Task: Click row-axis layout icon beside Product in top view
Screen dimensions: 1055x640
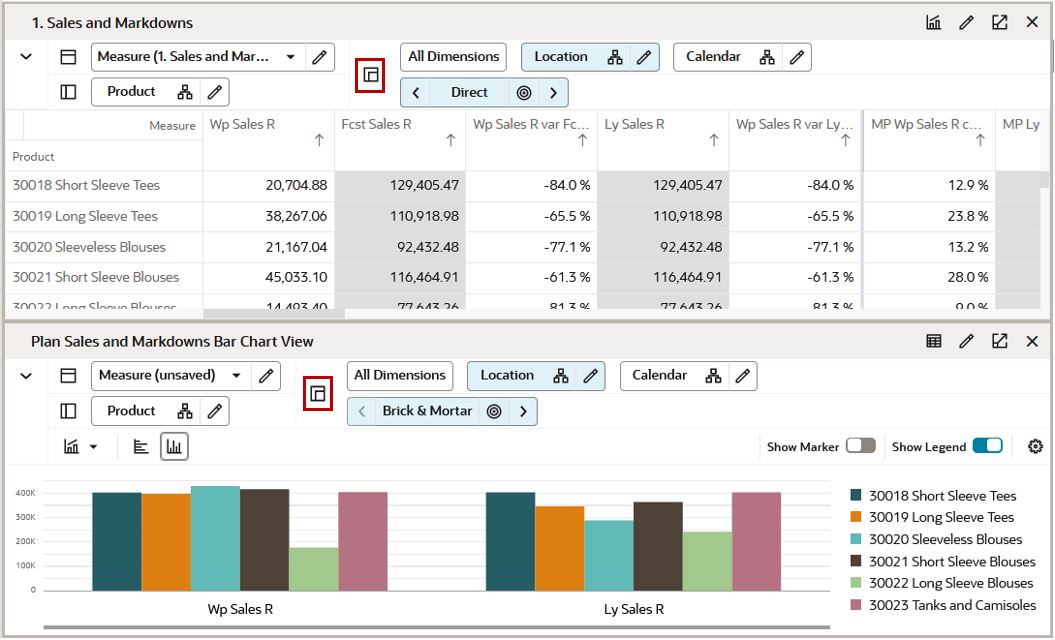Action: [x=68, y=92]
